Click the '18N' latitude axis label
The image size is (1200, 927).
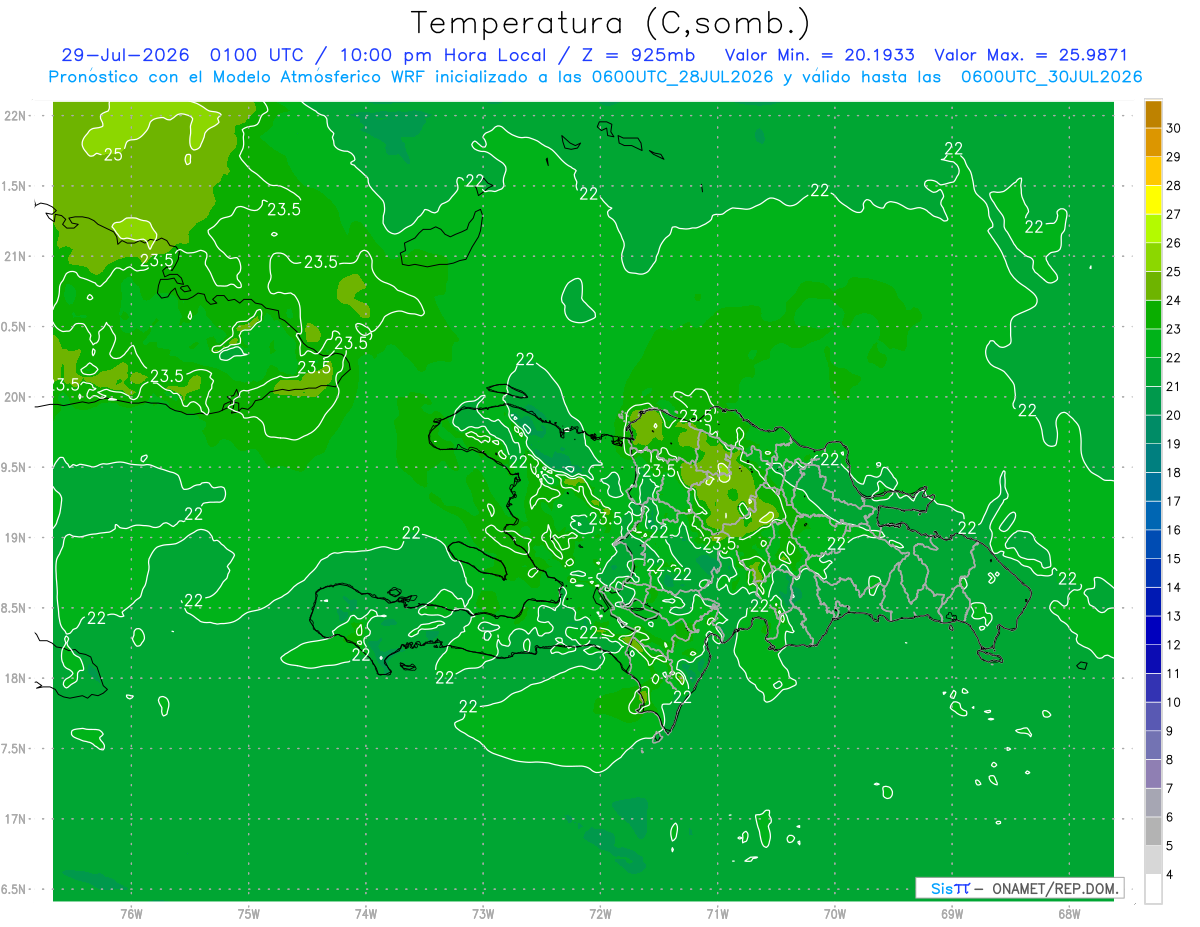pos(17,678)
